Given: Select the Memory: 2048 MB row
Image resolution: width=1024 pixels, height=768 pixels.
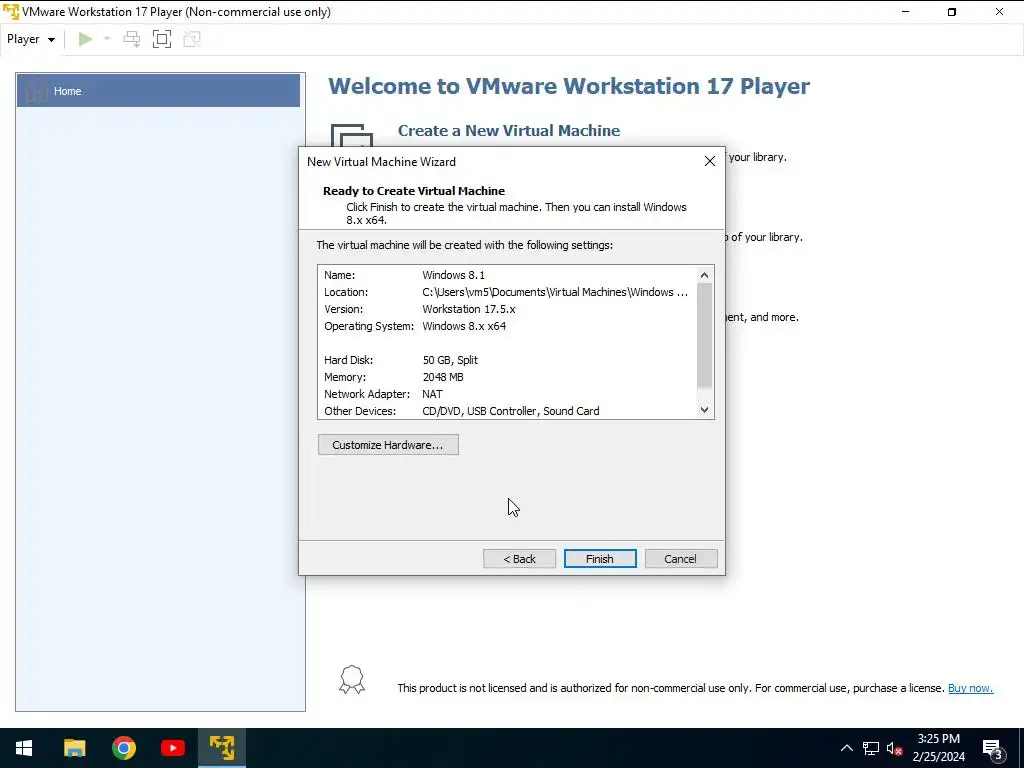Looking at the screenshot, I should 507,377.
